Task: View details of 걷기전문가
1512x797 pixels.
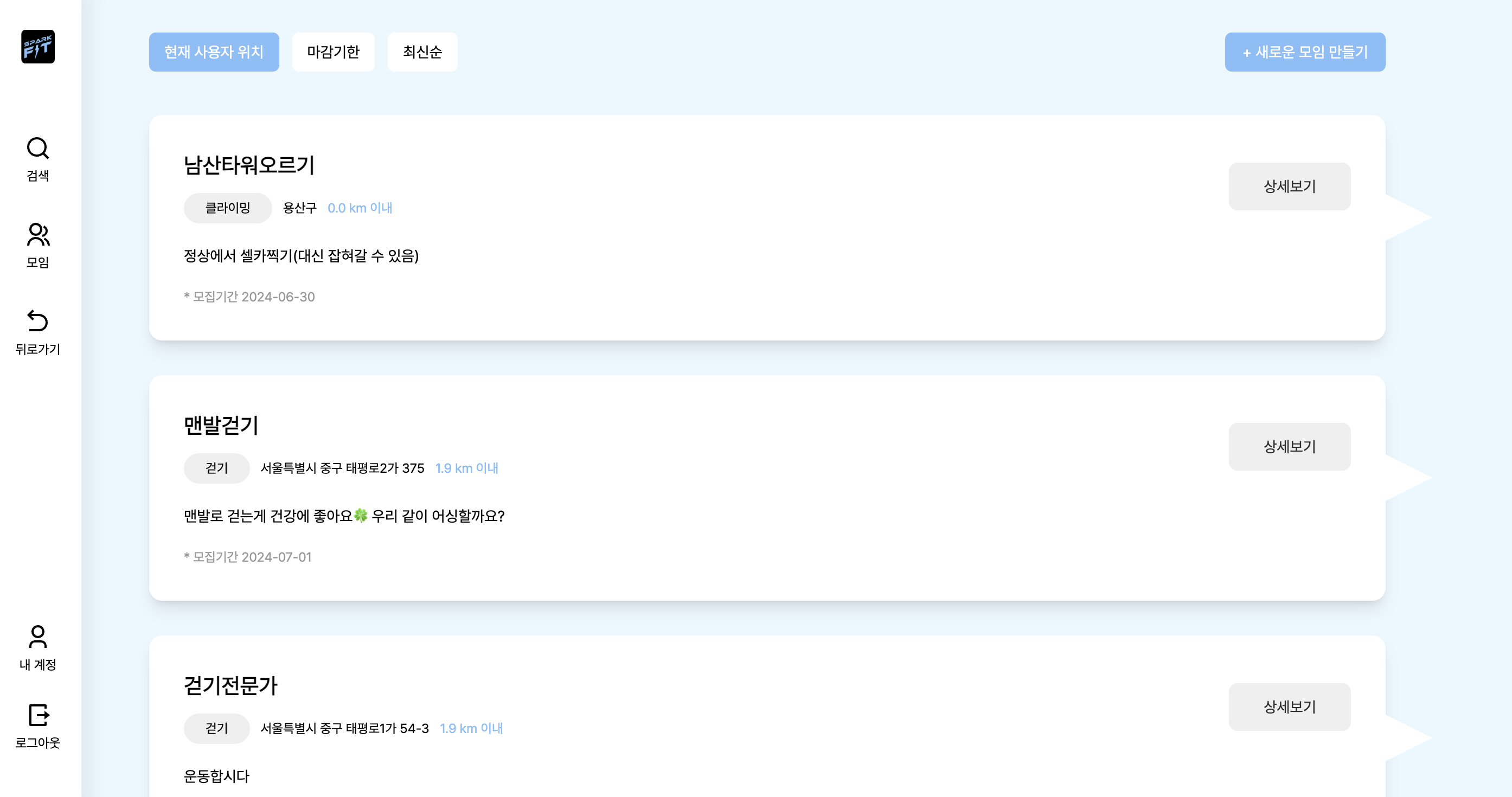Action: 1289,706
